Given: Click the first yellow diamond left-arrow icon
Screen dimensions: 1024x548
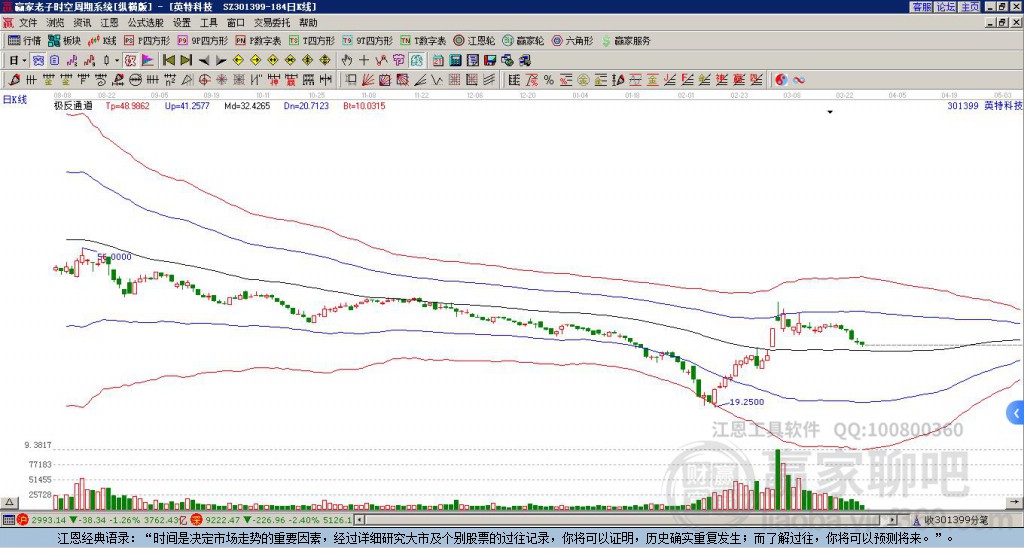Looking at the screenshot, I should 238,61.
